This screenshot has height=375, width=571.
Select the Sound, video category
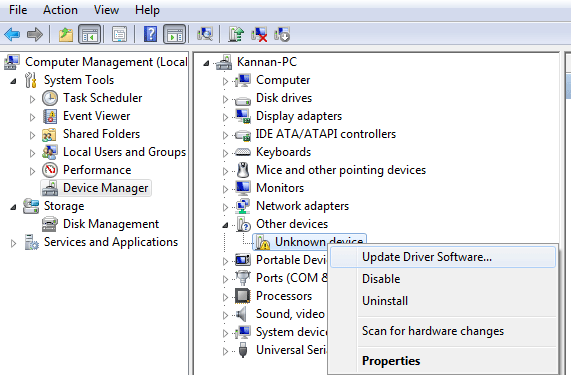[x=290, y=314]
